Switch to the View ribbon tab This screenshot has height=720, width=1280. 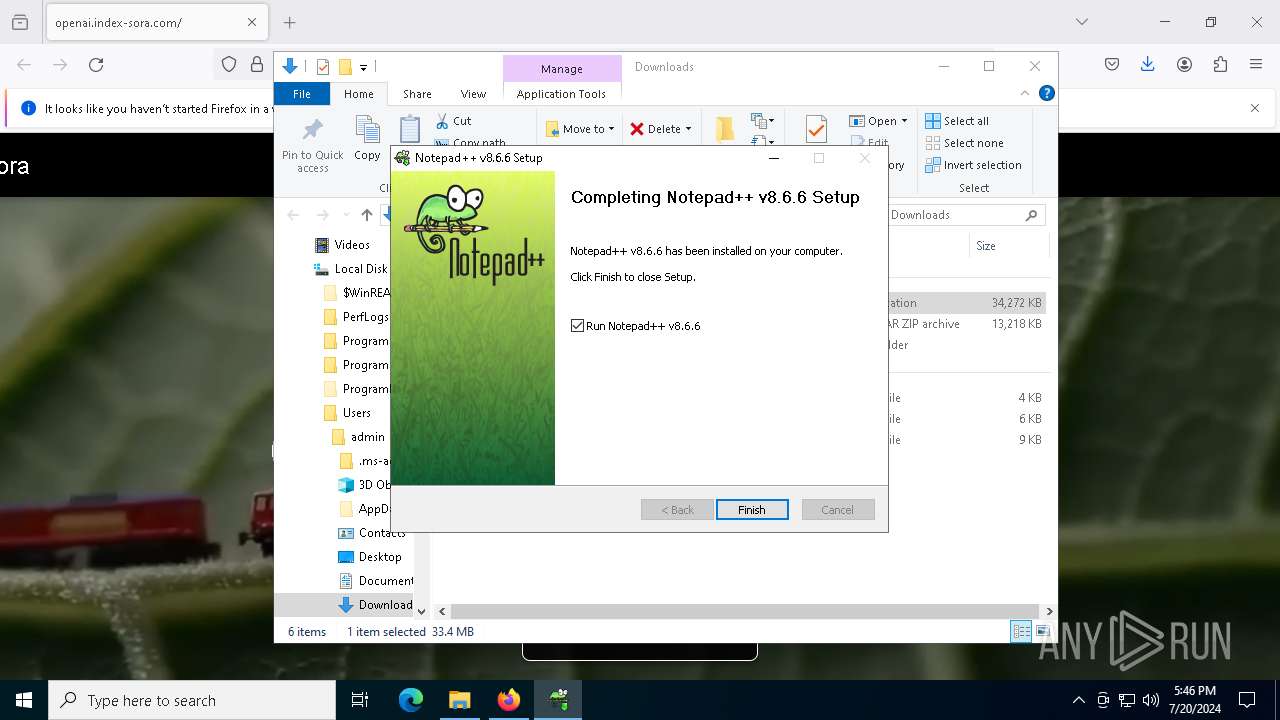coord(473,94)
